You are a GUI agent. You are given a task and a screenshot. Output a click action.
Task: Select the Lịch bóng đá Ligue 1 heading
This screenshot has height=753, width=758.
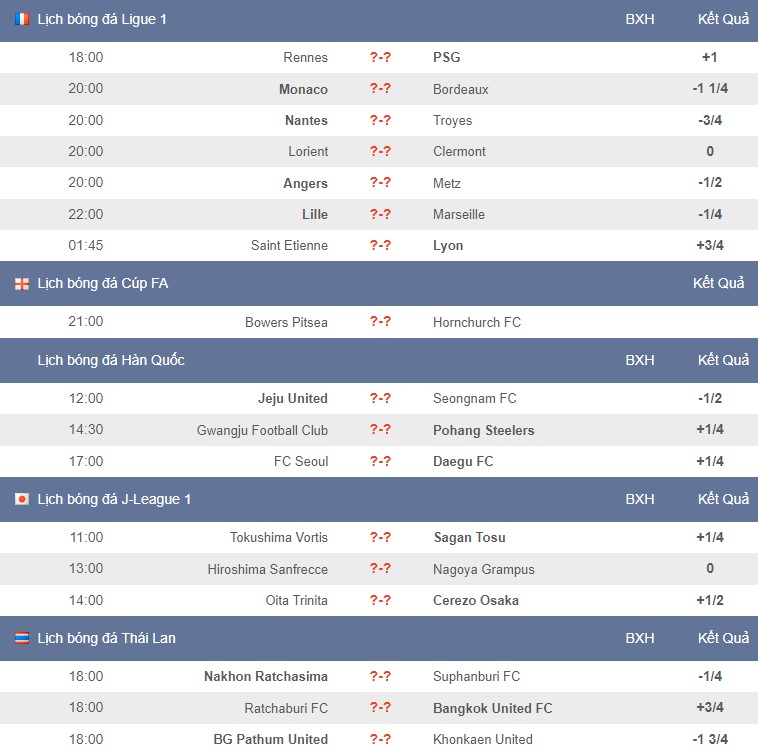(x=102, y=19)
